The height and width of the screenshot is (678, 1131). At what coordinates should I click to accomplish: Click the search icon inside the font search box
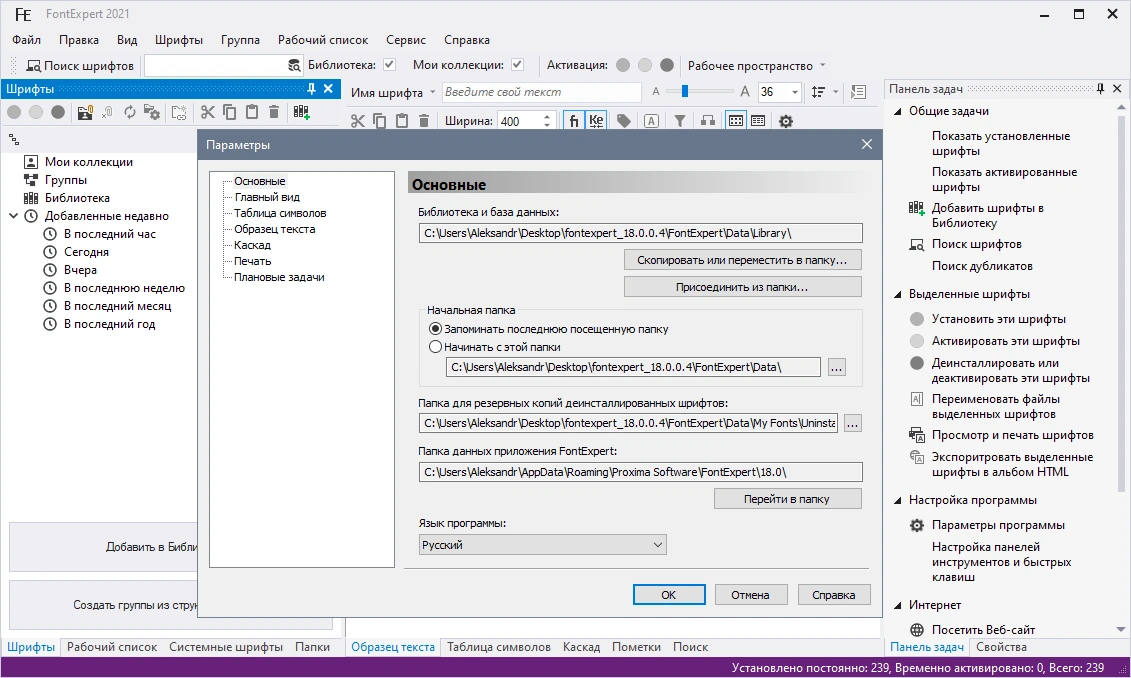point(294,66)
